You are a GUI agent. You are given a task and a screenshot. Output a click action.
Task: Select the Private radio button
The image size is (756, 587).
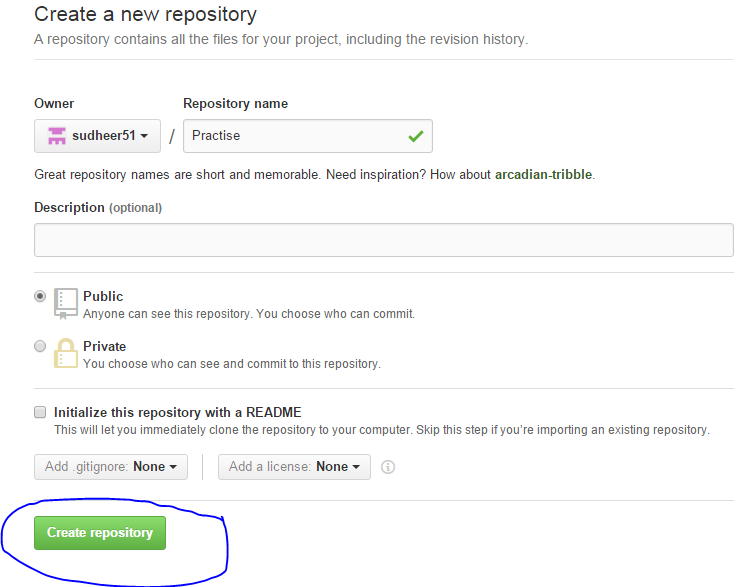(40, 346)
